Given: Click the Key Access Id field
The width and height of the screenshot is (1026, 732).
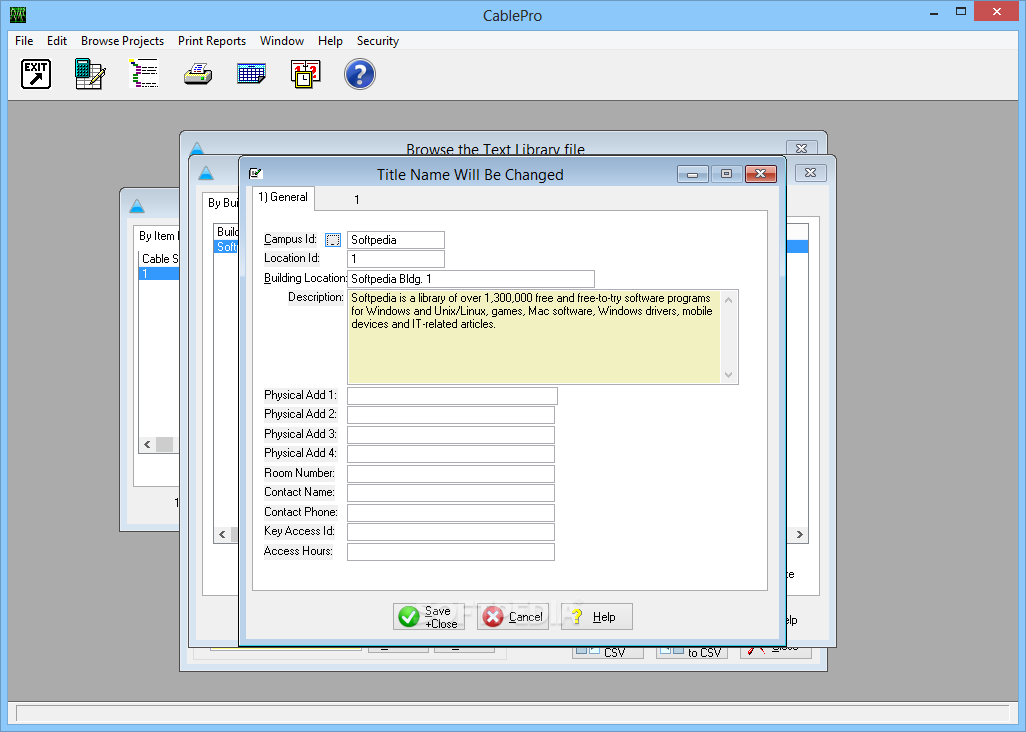Looking at the screenshot, I should pyautogui.click(x=451, y=532).
